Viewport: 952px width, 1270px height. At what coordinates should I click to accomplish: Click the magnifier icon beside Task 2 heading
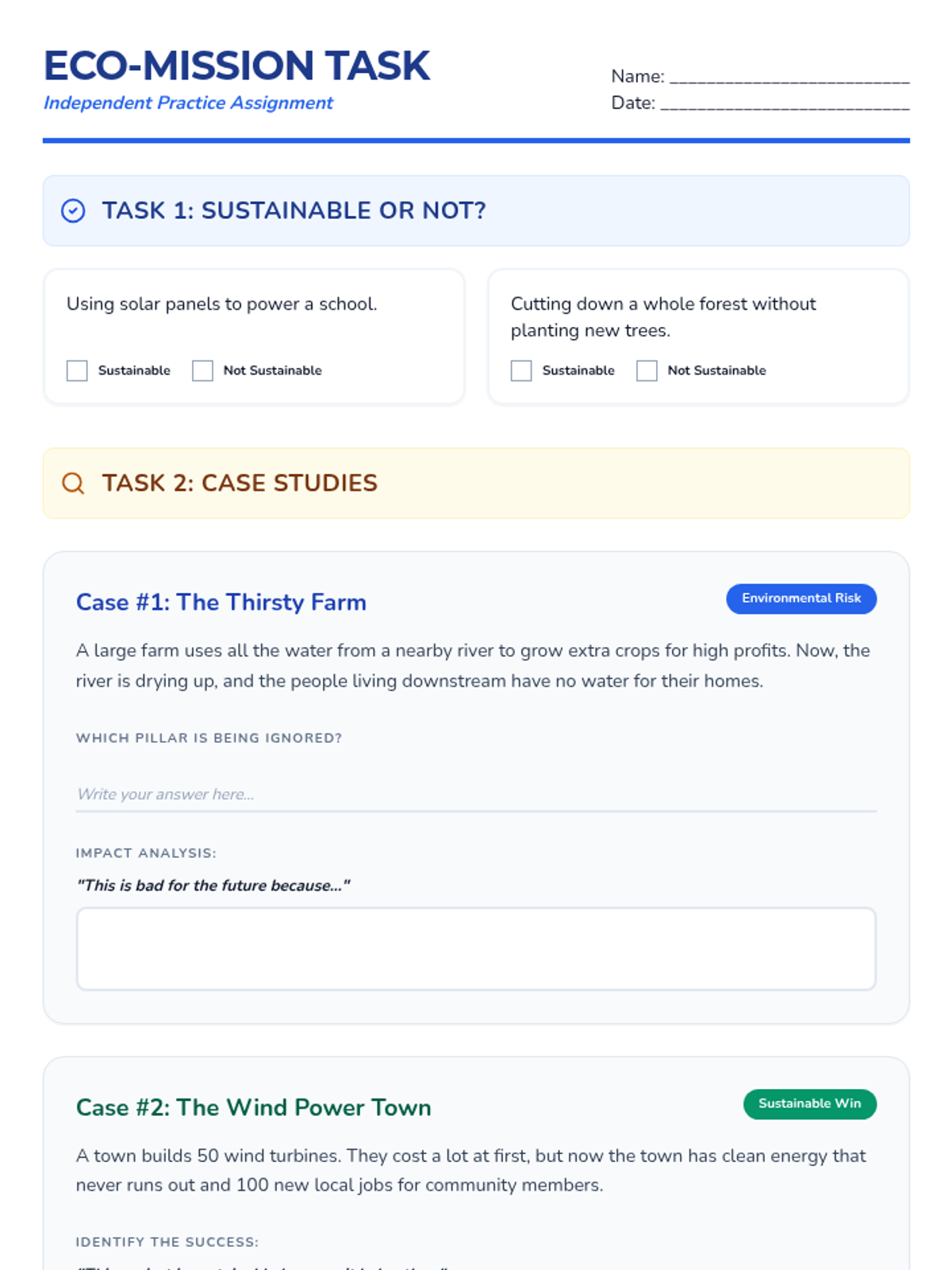coord(73,483)
